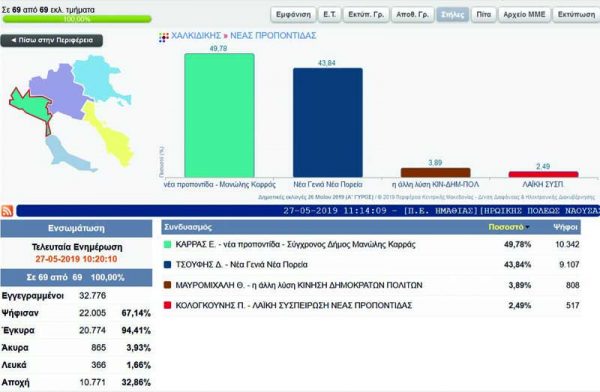Screen dimensions: 600x392
Task: Click the Εκτύπωση print button
Action: (x=576, y=15)
